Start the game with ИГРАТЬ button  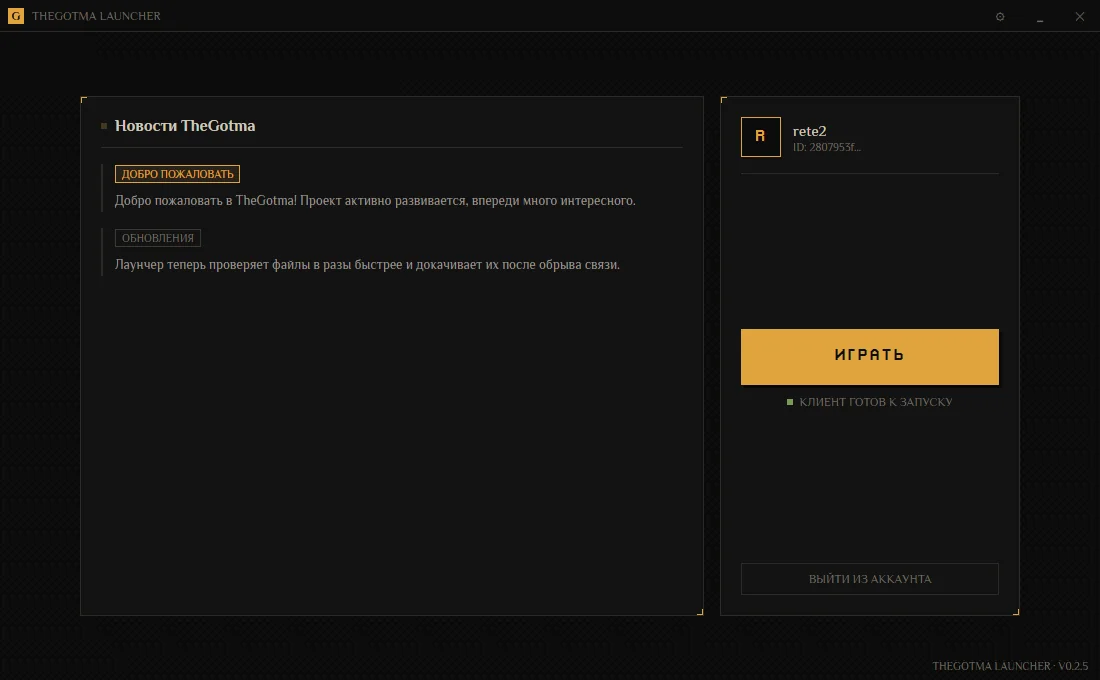point(869,356)
